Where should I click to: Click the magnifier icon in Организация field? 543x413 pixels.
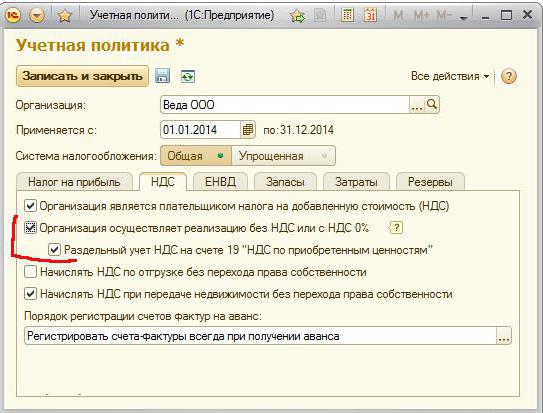[x=432, y=104]
